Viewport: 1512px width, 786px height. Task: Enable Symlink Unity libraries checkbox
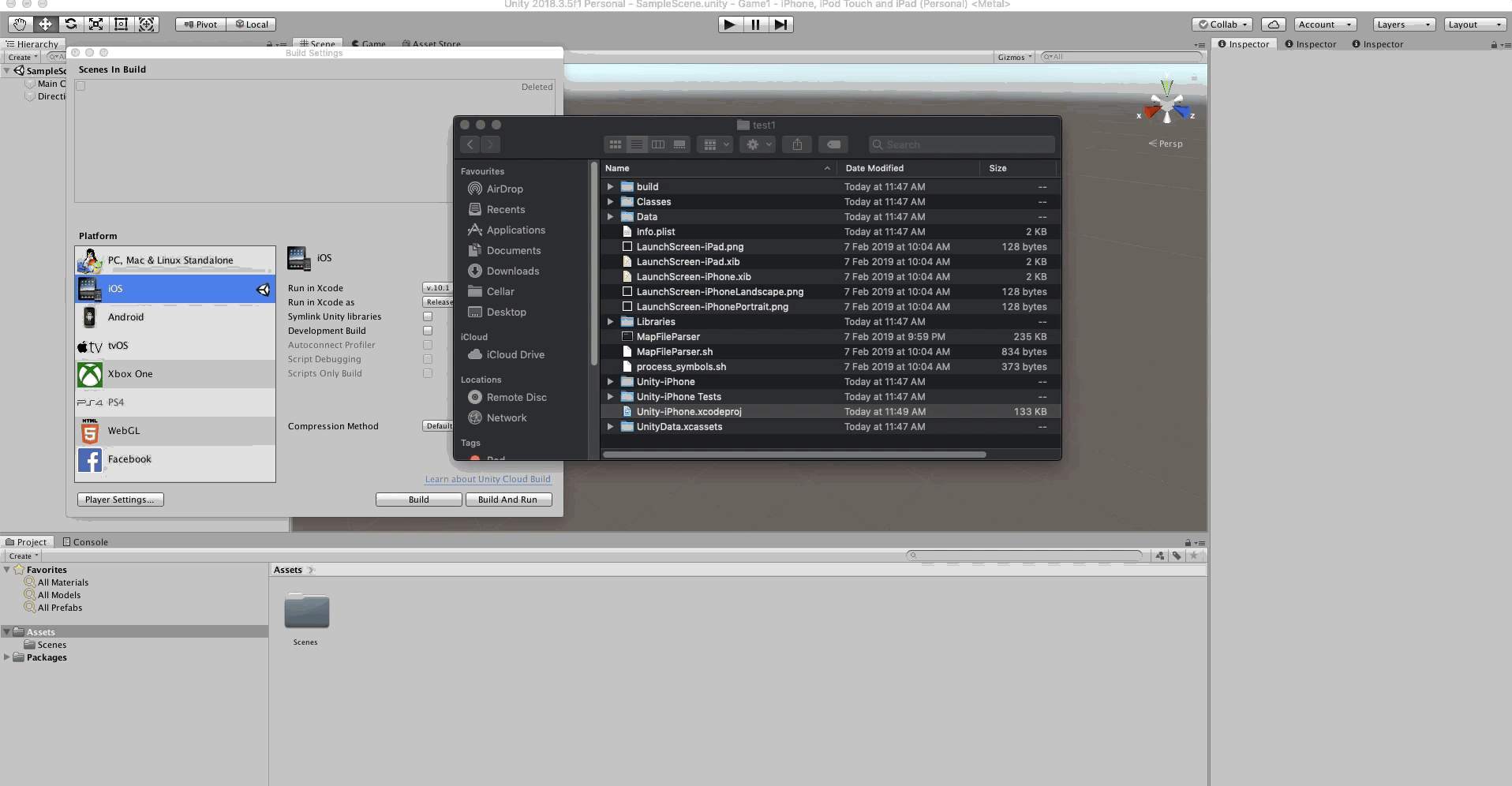click(x=428, y=316)
